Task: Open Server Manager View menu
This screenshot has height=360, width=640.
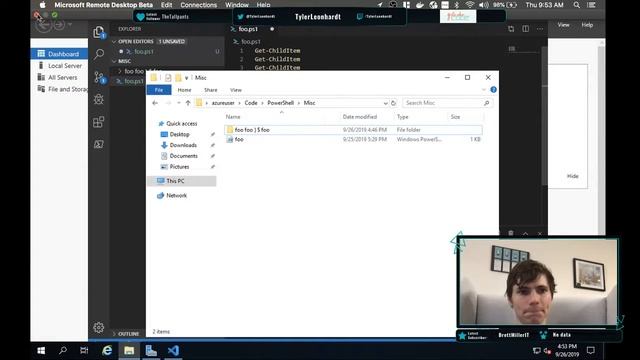Action: [564, 25]
